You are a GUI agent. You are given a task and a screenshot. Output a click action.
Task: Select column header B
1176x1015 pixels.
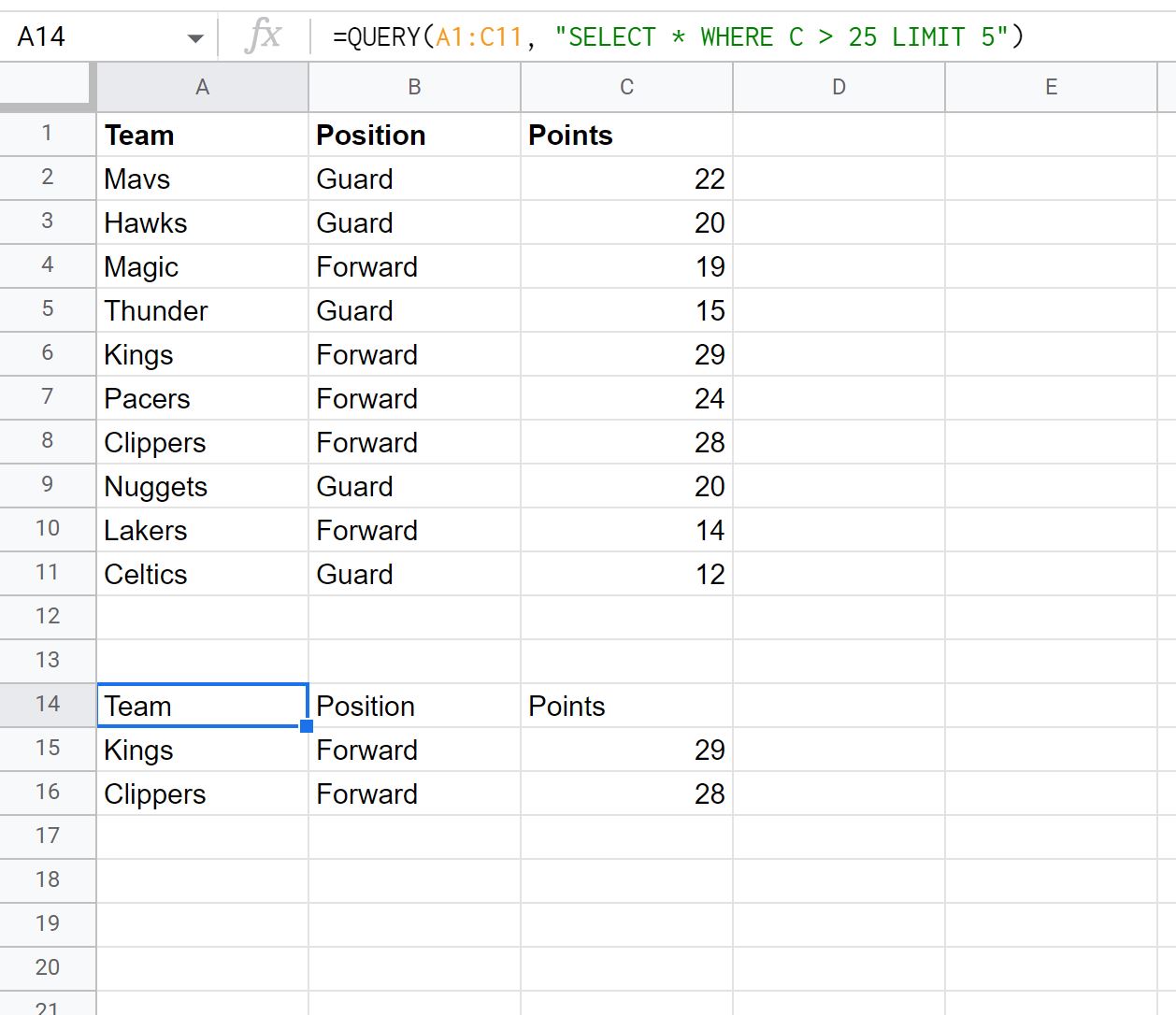[413, 86]
